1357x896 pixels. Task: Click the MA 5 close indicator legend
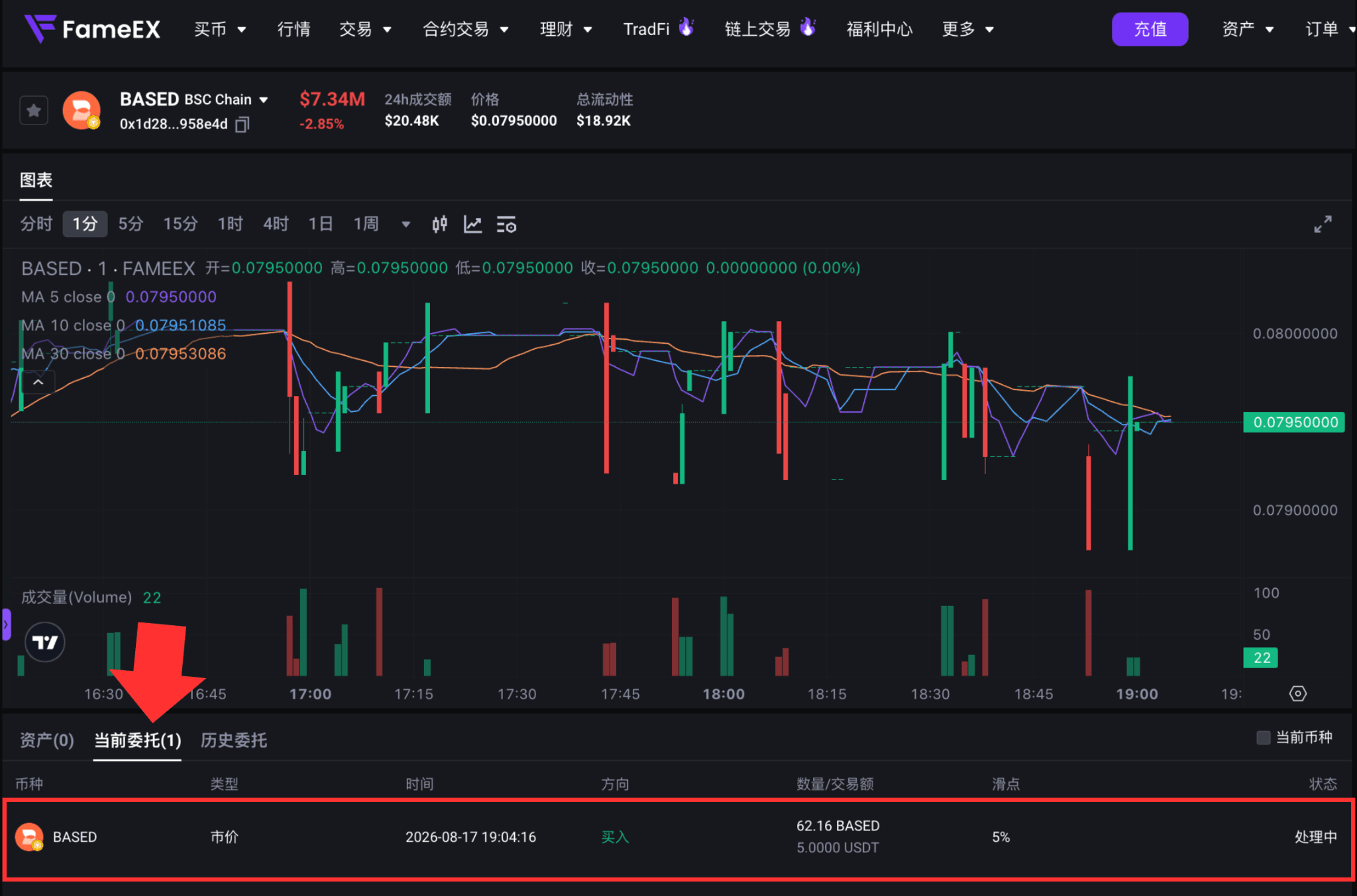click(119, 297)
